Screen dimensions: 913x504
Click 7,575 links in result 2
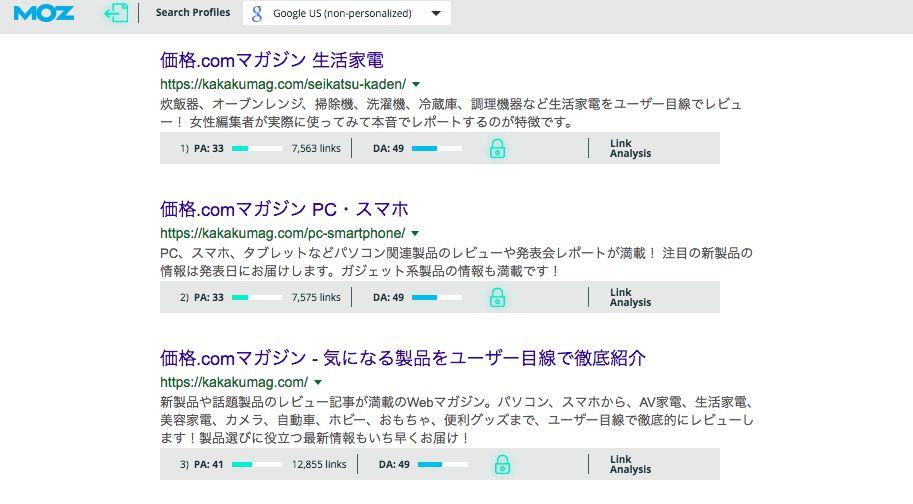click(316, 297)
